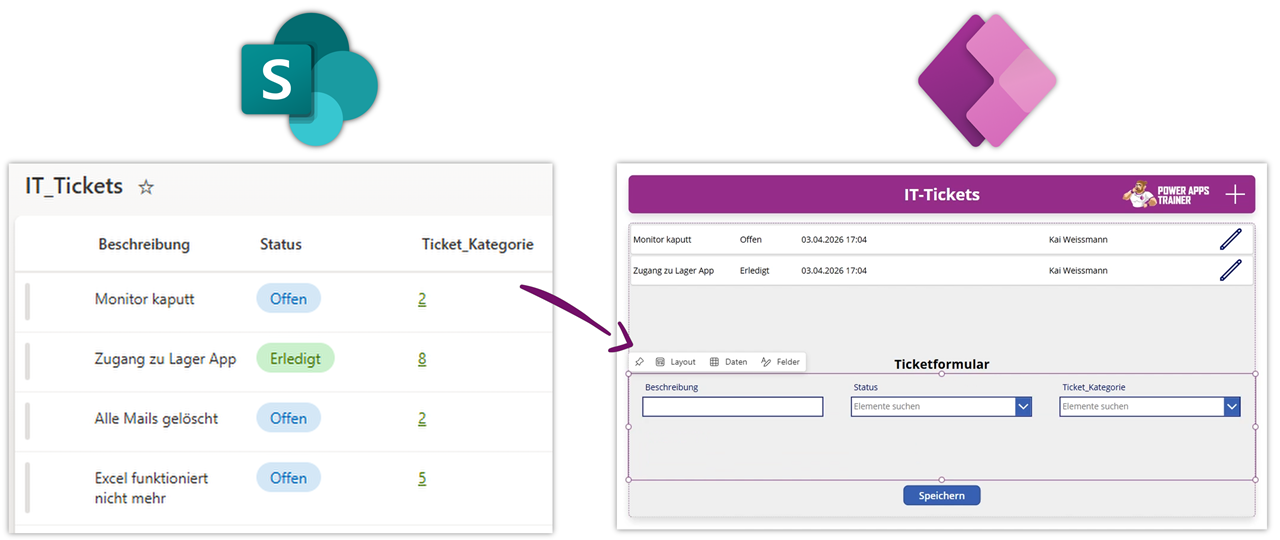Open Layout options in the form toolbar

675,362
